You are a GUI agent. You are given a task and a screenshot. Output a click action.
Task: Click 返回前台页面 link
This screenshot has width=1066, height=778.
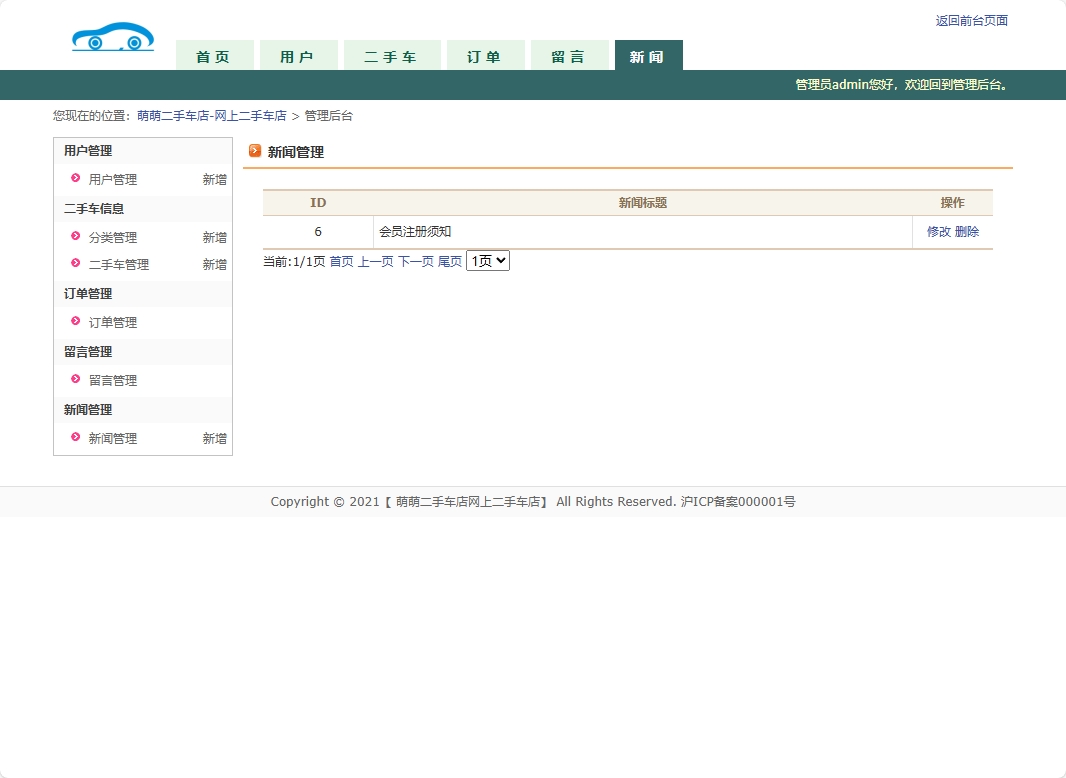tap(971, 21)
